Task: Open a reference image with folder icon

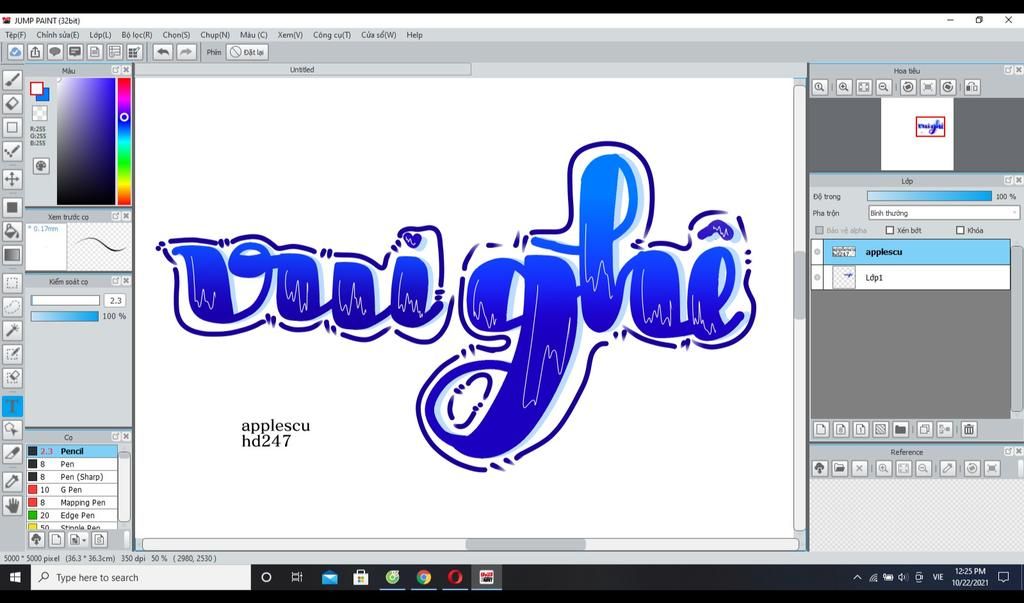Action: 839,468
